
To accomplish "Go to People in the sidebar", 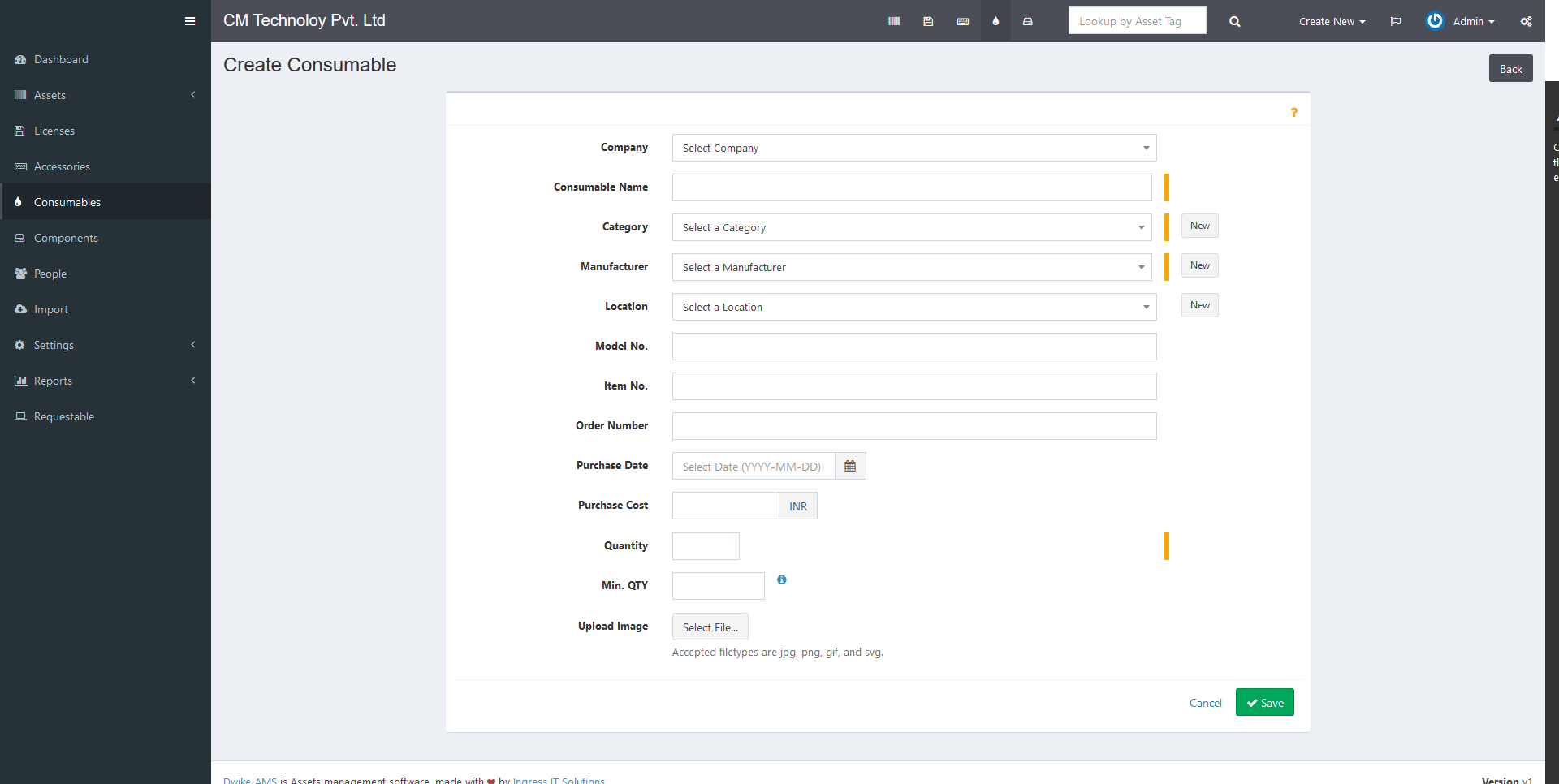I will coord(50,274).
